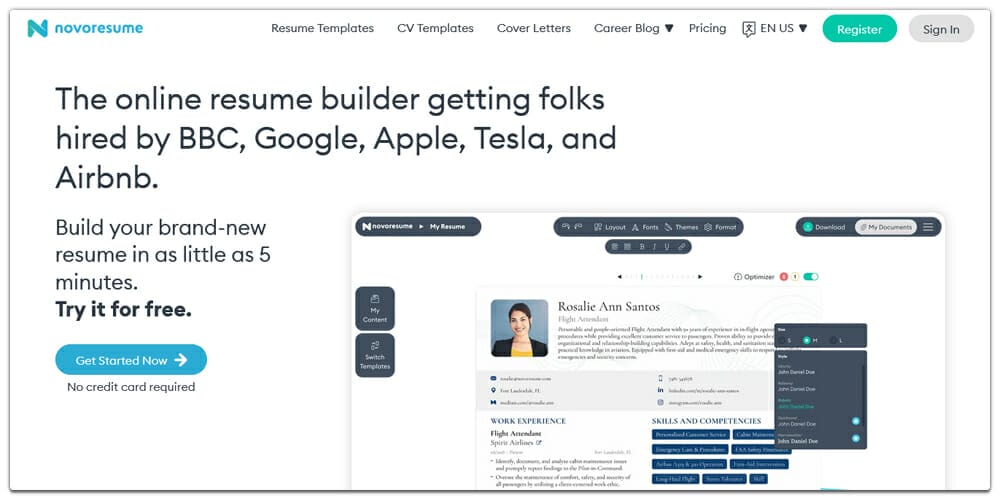Open Resume Templates page

tap(322, 28)
